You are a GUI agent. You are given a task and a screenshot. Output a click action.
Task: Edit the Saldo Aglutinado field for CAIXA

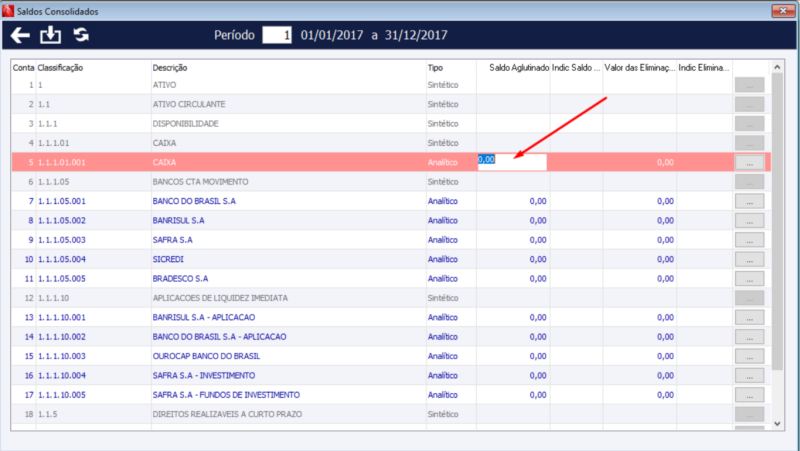512,162
